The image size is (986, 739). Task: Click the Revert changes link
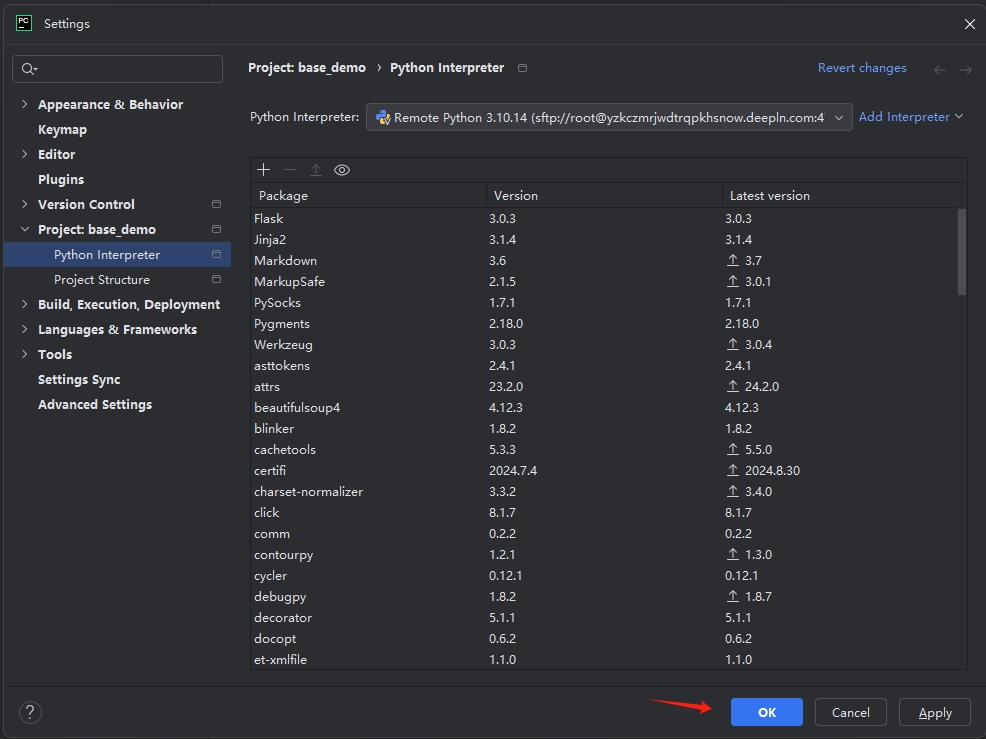(862, 68)
